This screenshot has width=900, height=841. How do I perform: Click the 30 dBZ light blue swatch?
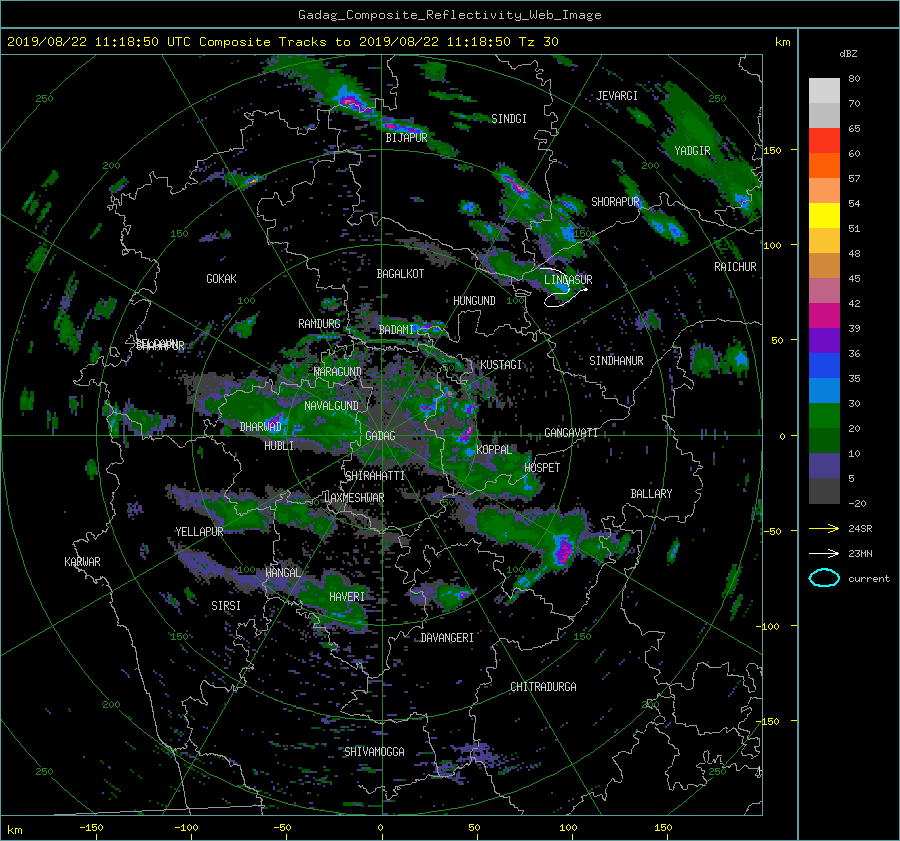pos(824,390)
